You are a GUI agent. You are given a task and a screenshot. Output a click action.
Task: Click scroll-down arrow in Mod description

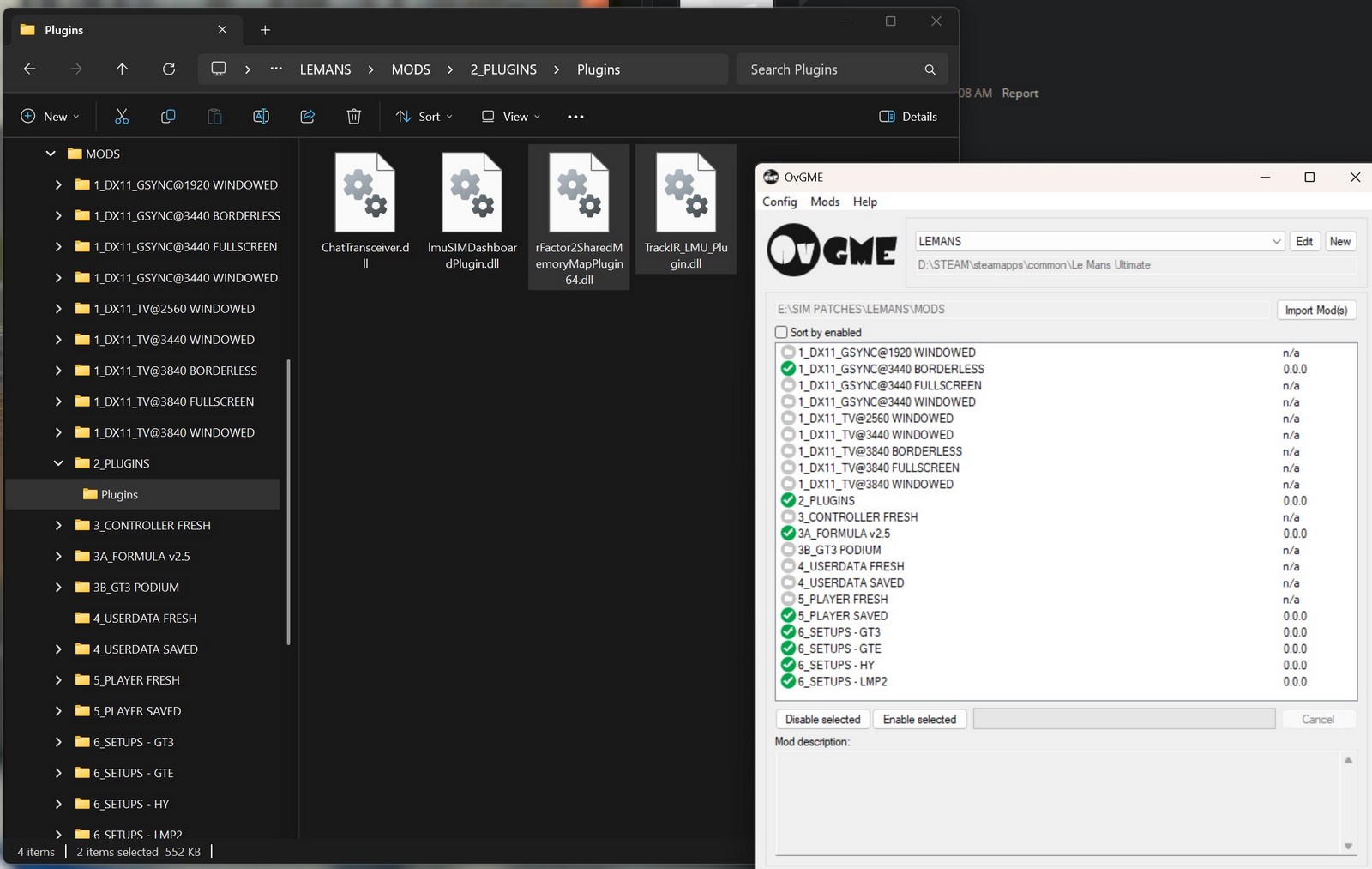(x=1348, y=846)
